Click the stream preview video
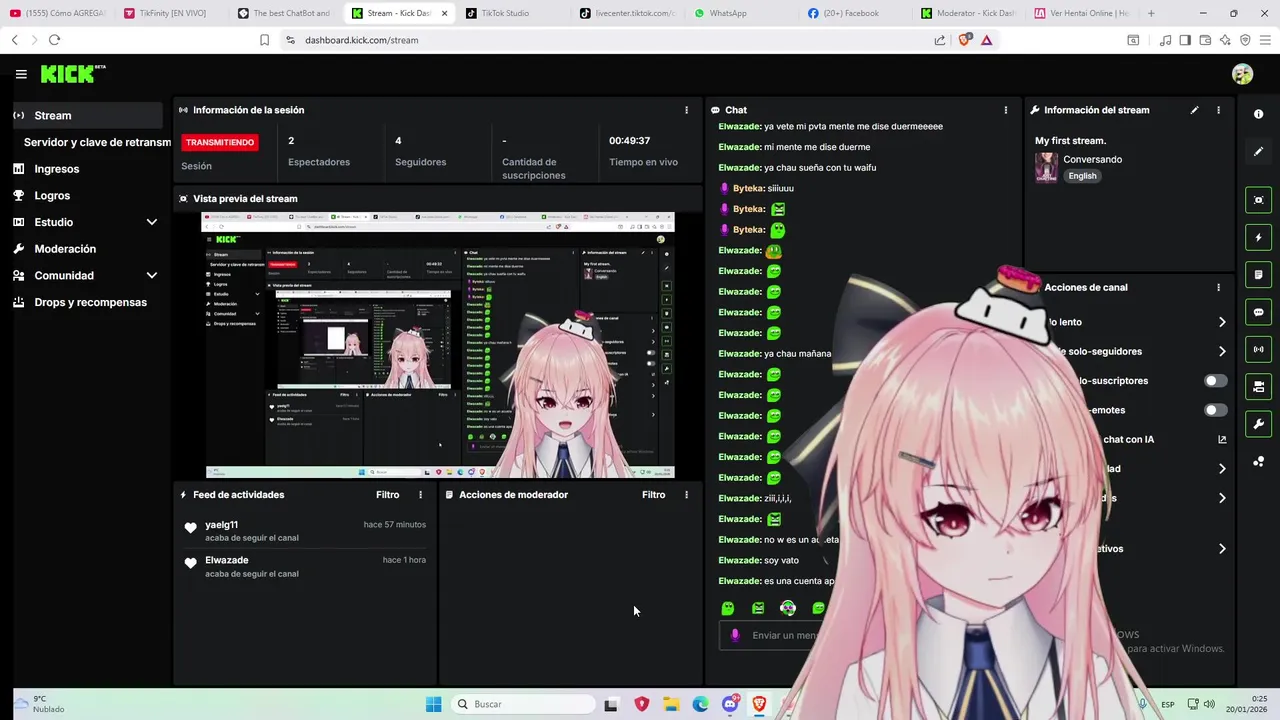Image resolution: width=1280 pixels, height=720 pixels. click(438, 345)
